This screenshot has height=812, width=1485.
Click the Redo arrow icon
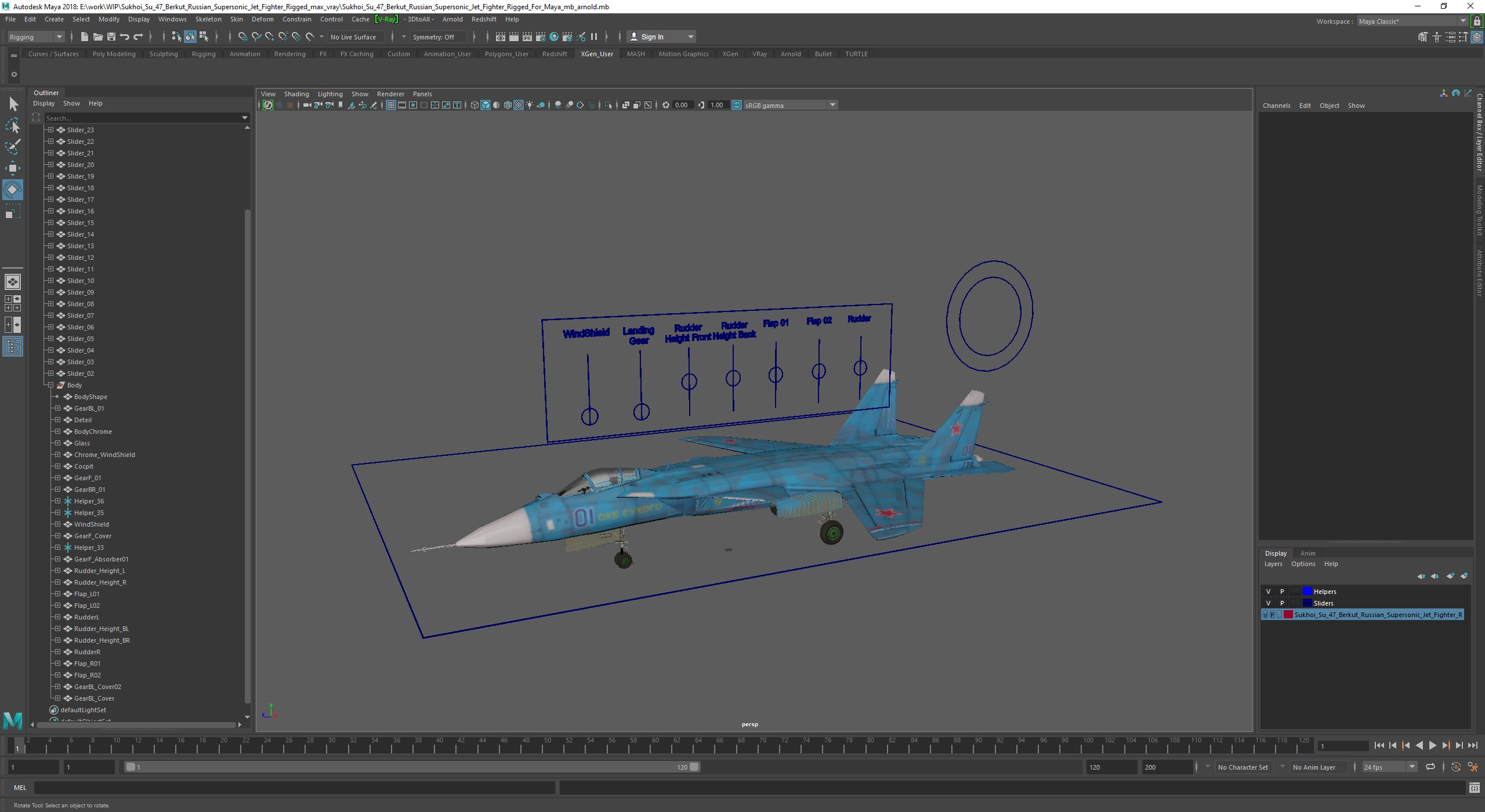click(x=138, y=37)
